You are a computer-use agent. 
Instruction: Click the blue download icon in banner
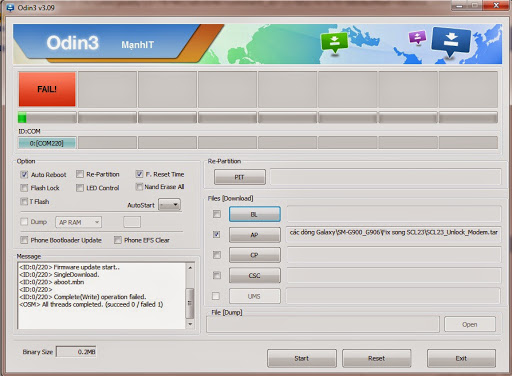[451, 42]
